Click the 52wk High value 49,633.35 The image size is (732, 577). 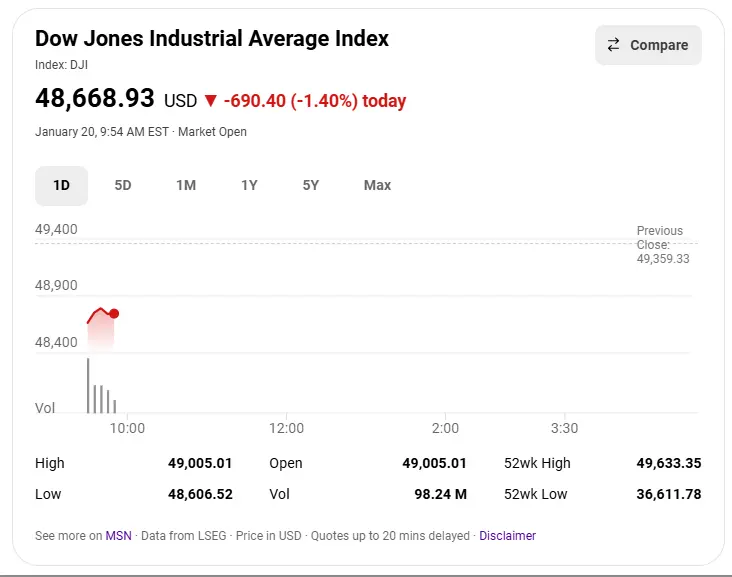pyautogui.click(x=668, y=463)
